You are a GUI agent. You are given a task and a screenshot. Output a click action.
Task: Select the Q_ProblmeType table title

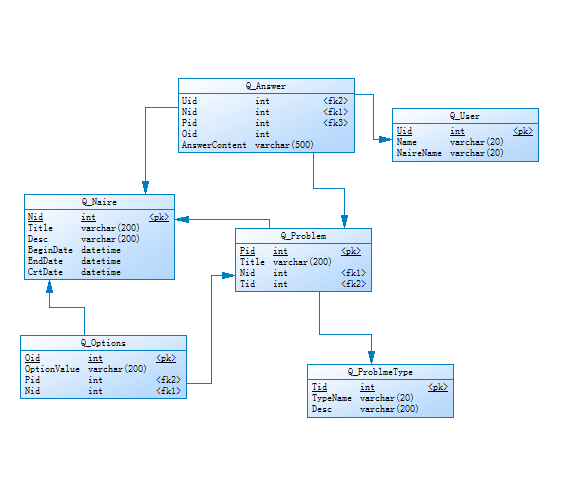(380, 372)
